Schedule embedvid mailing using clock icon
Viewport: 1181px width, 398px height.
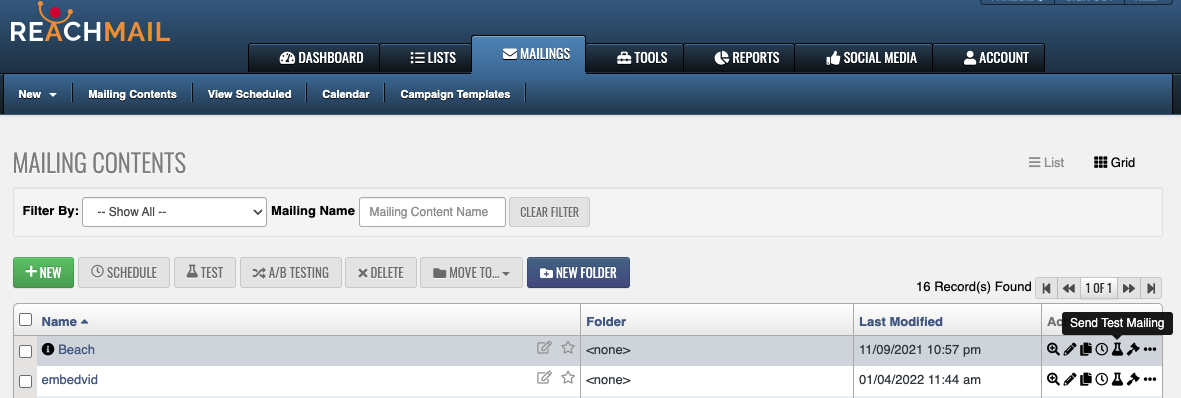[x=1101, y=379]
